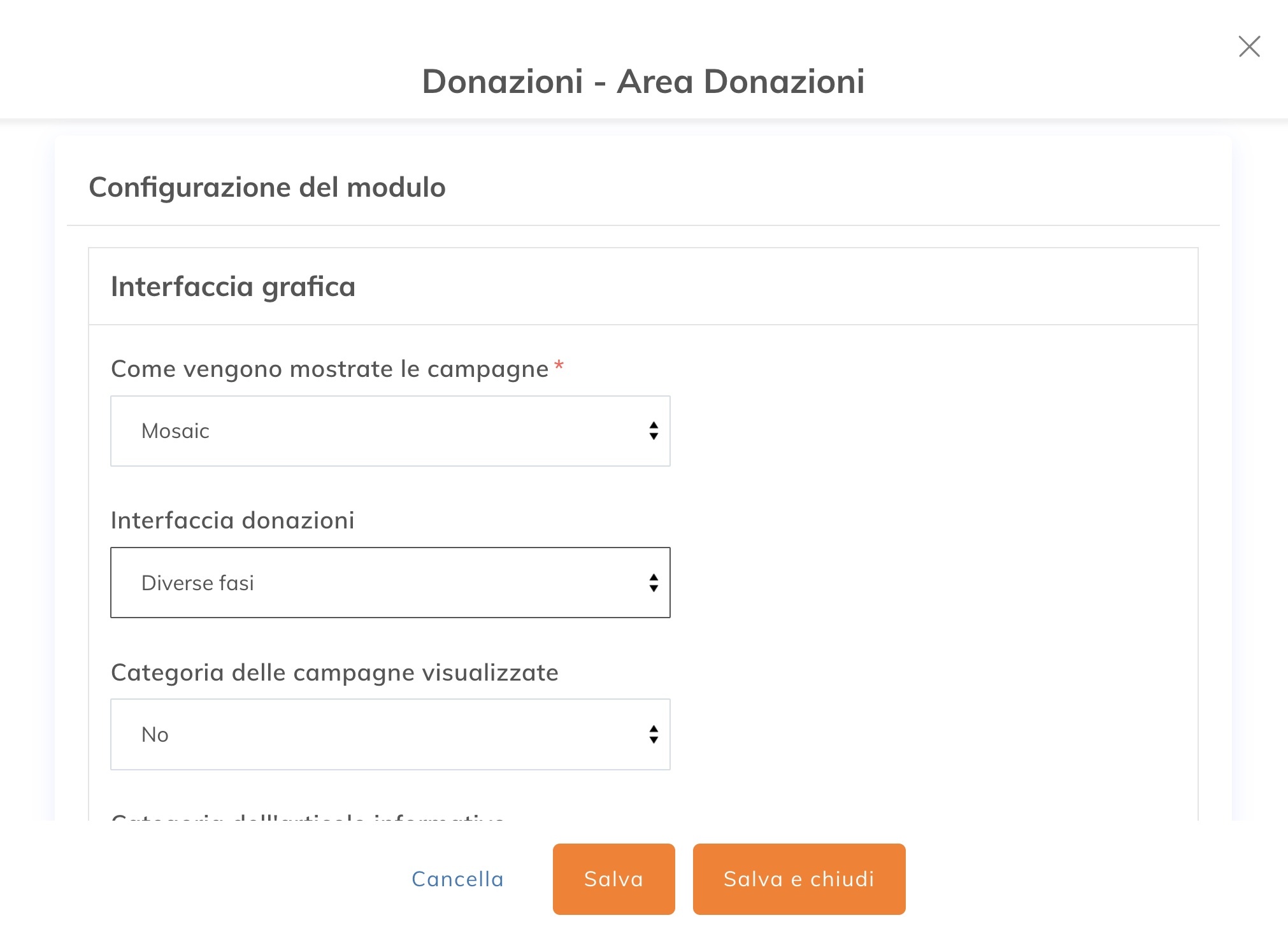Click the selected value 'Mosaic'
The width and height of the screenshot is (1288, 934).
tap(175, 431)
